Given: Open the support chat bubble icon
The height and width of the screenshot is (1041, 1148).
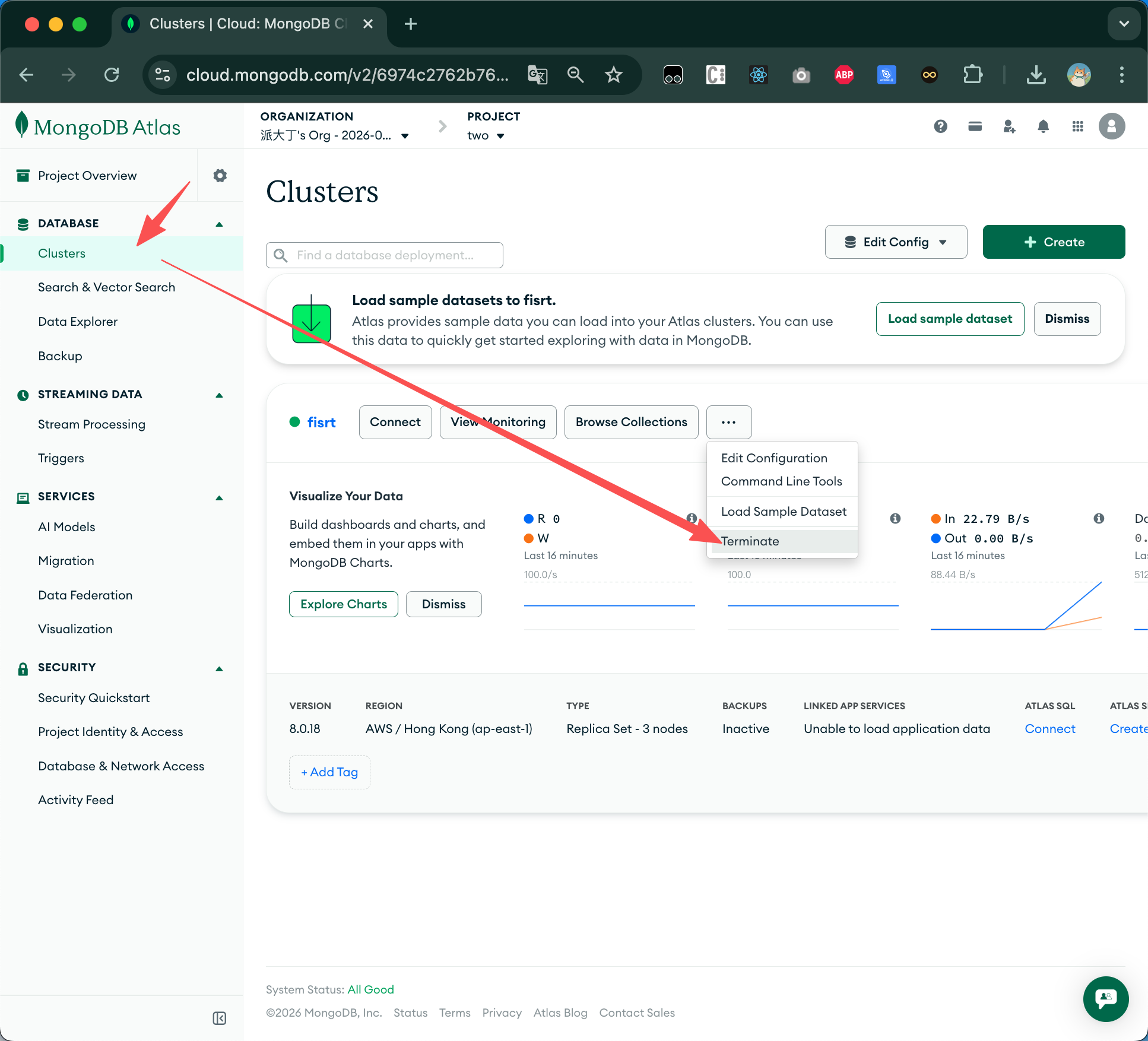Looking at the screenshot, I should click(1105, 999).
